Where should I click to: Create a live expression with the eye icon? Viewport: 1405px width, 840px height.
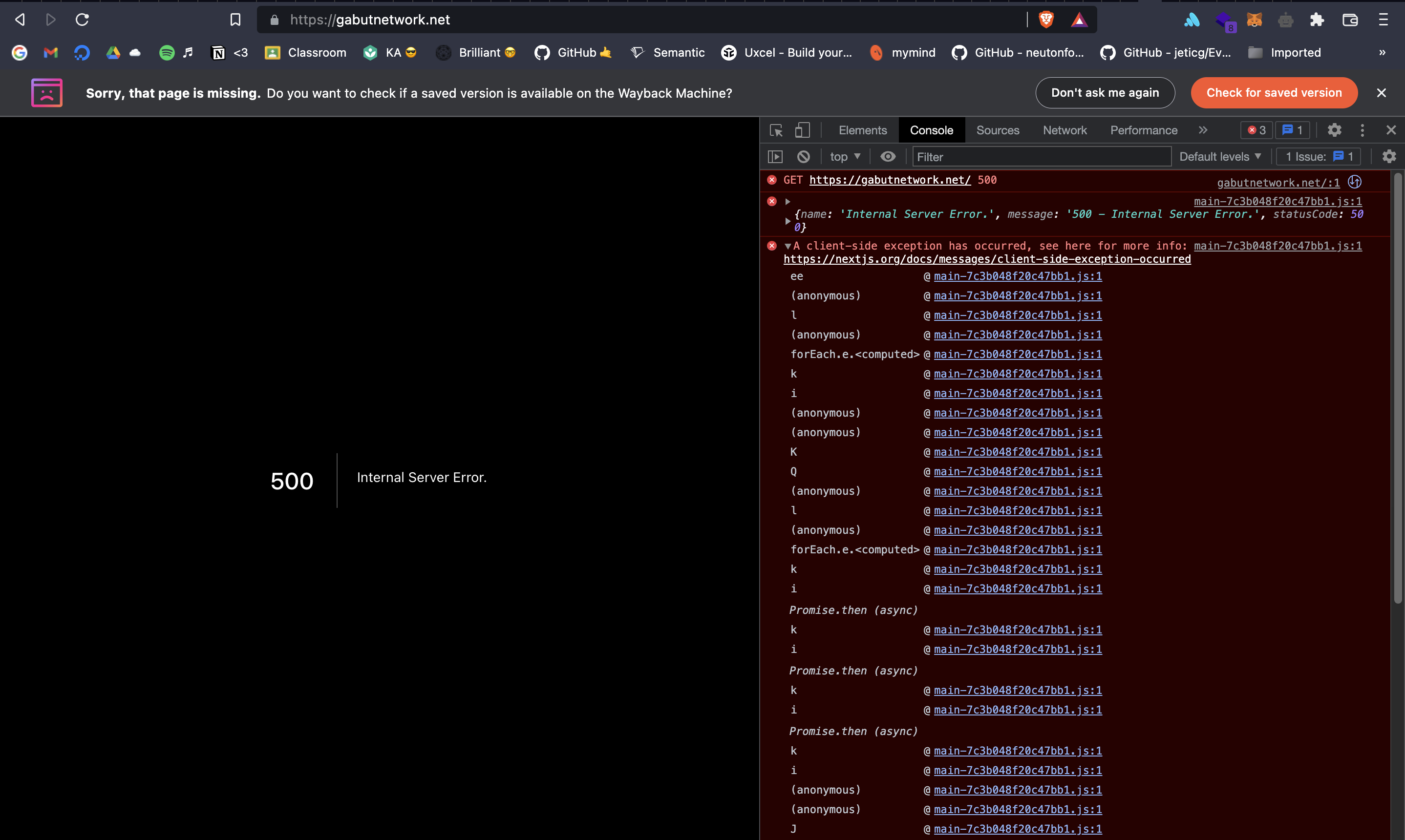click(888, 156)
